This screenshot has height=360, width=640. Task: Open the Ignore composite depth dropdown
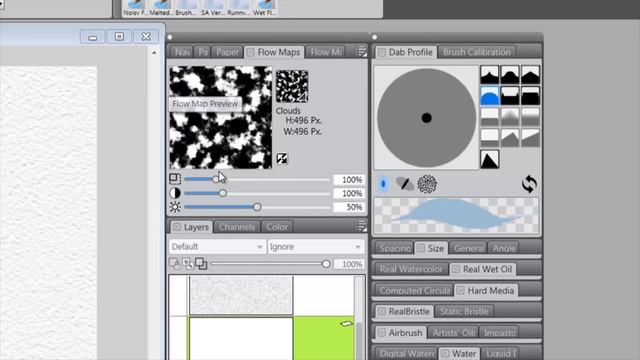316,247
